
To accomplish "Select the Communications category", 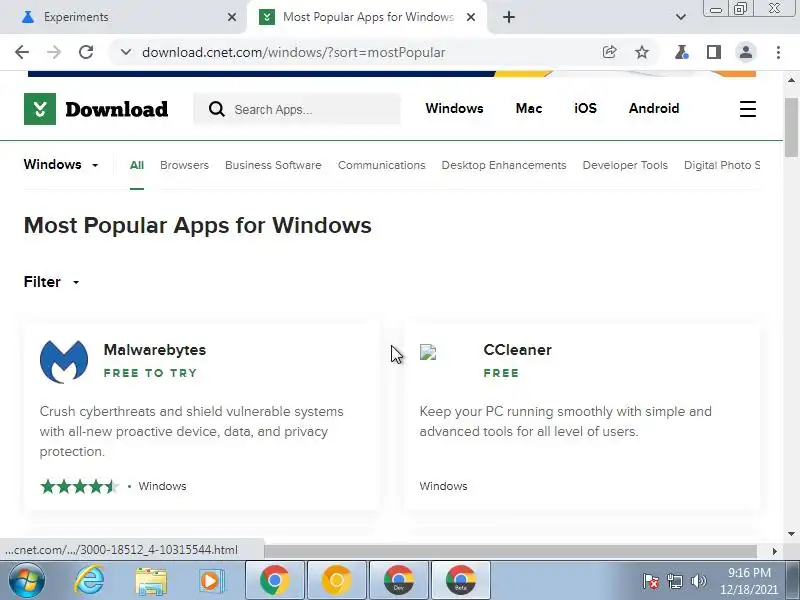I will click(381, 165).
